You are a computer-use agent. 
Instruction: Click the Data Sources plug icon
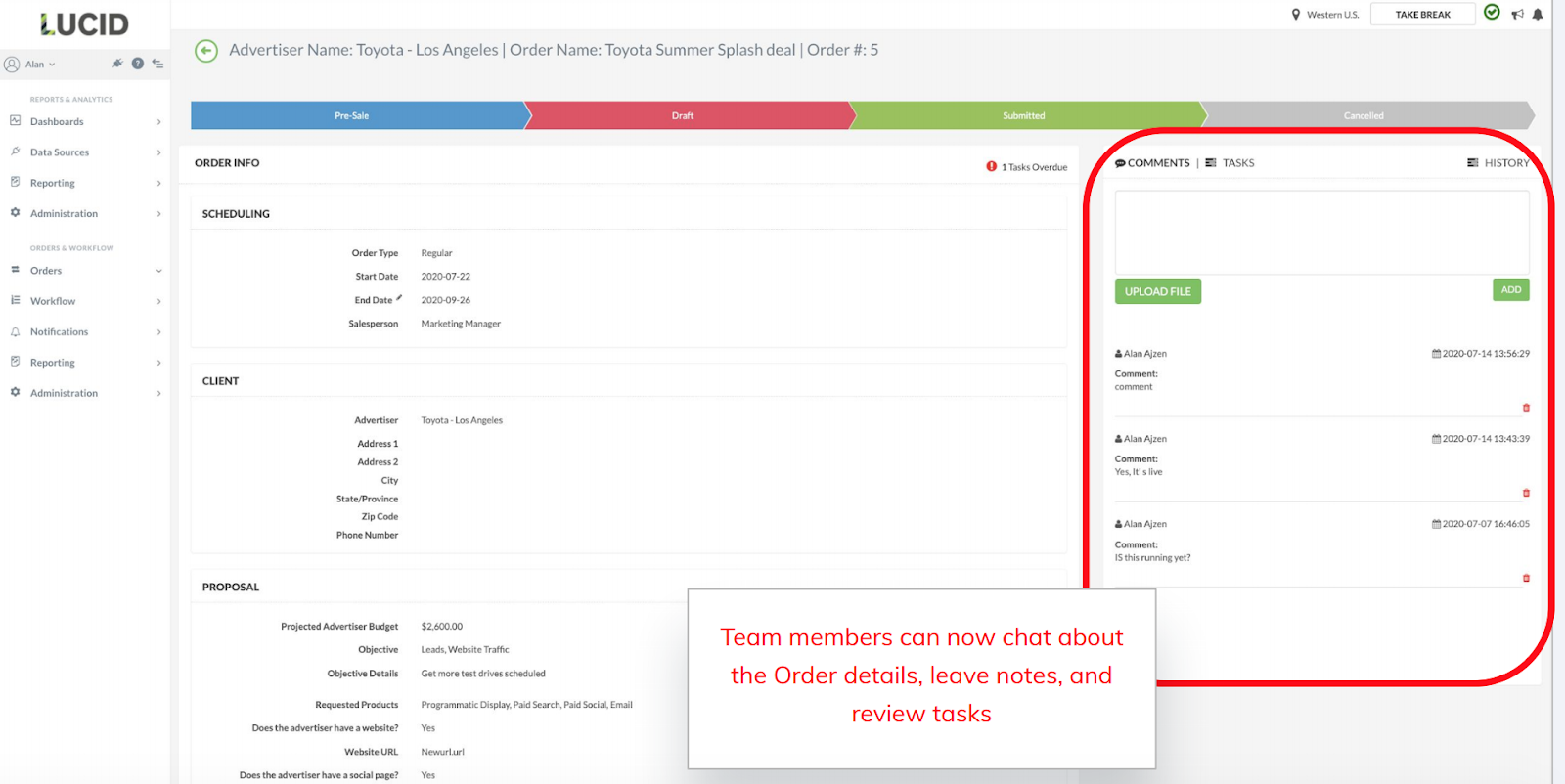pos(16,152)
